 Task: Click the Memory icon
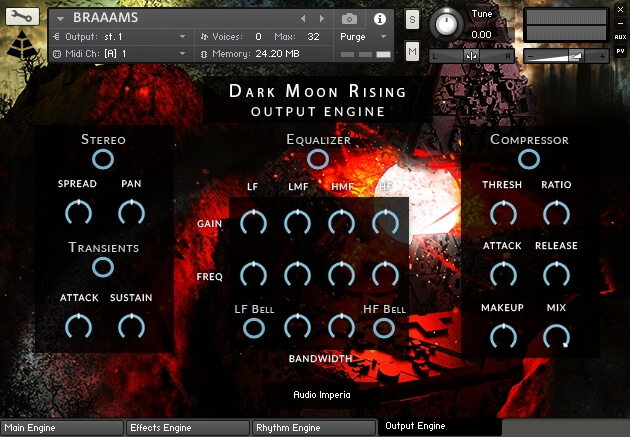click(204, 54)
